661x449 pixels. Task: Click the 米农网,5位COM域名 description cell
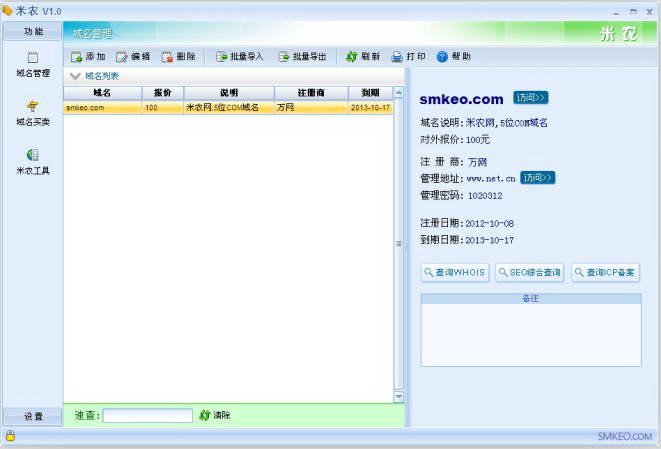(x=229, y=108)
